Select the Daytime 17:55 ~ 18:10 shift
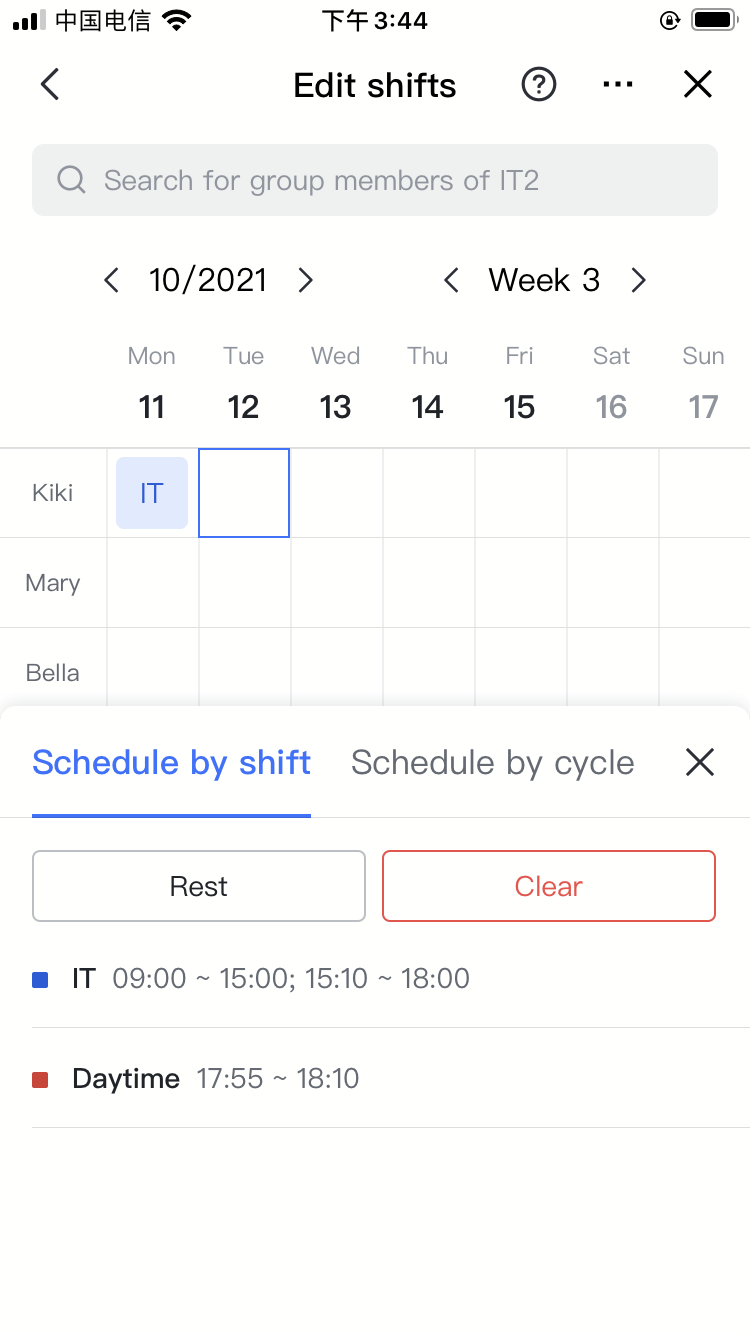This screenshot has width=750, height=1334. 215,1079
